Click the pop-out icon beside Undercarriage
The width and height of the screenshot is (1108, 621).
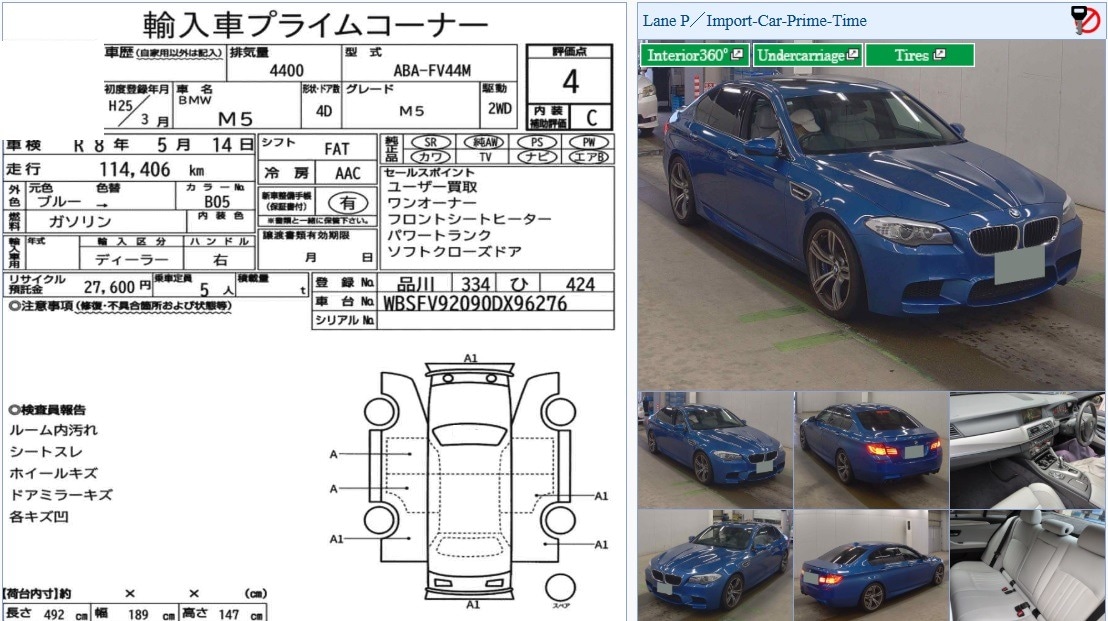coord(853,55)
